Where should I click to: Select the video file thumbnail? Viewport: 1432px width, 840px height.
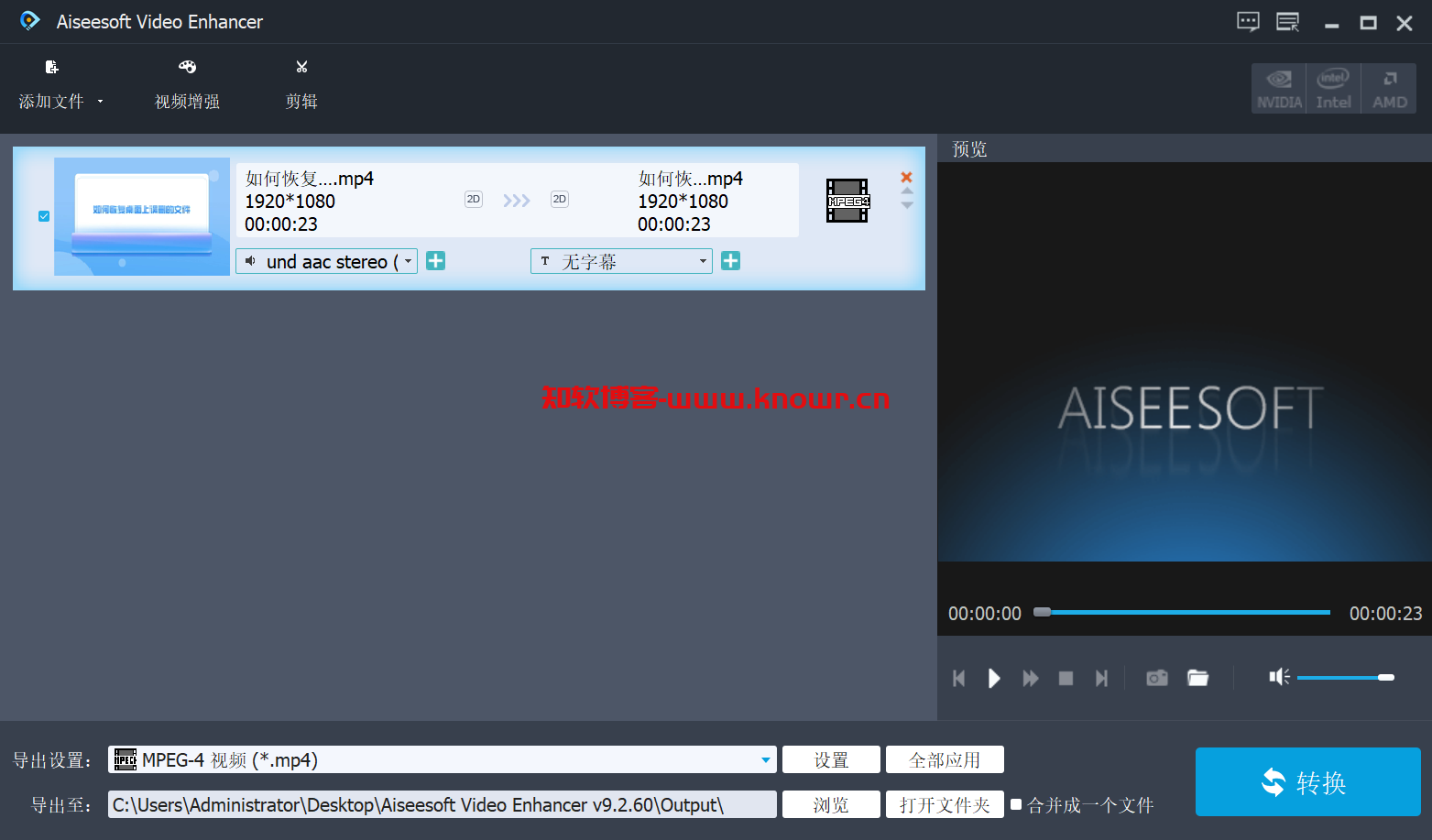click(x=142, y=216)
